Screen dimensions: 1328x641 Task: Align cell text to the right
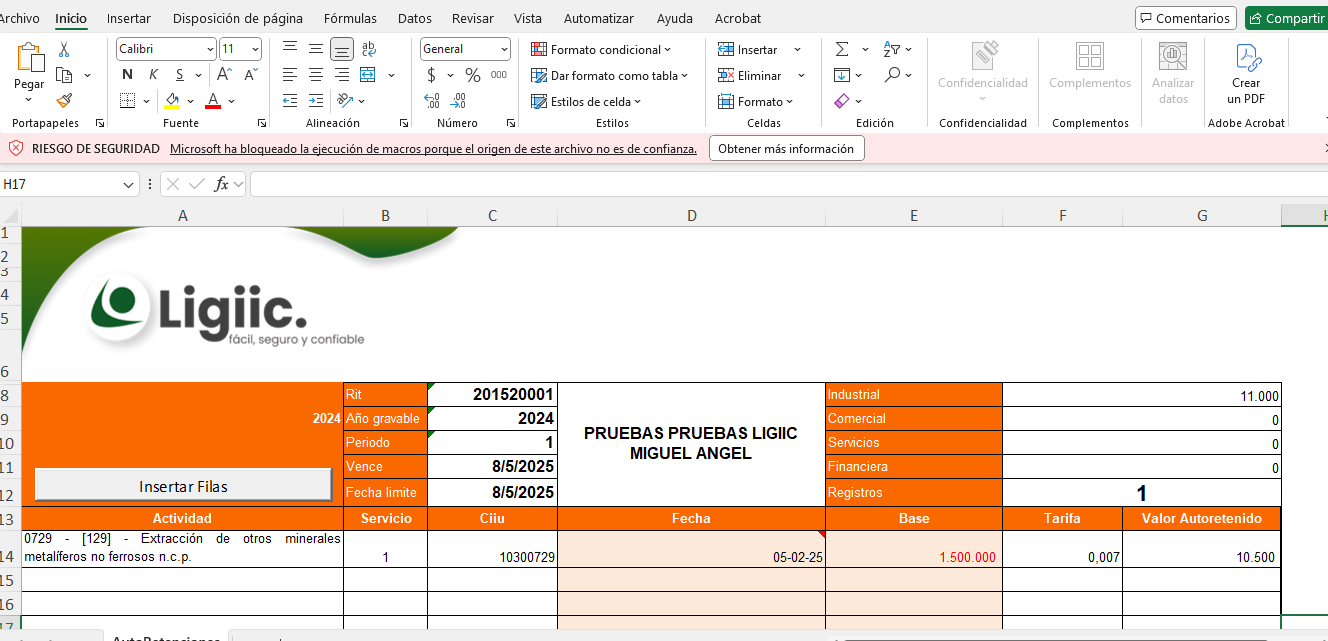[342, 75]
